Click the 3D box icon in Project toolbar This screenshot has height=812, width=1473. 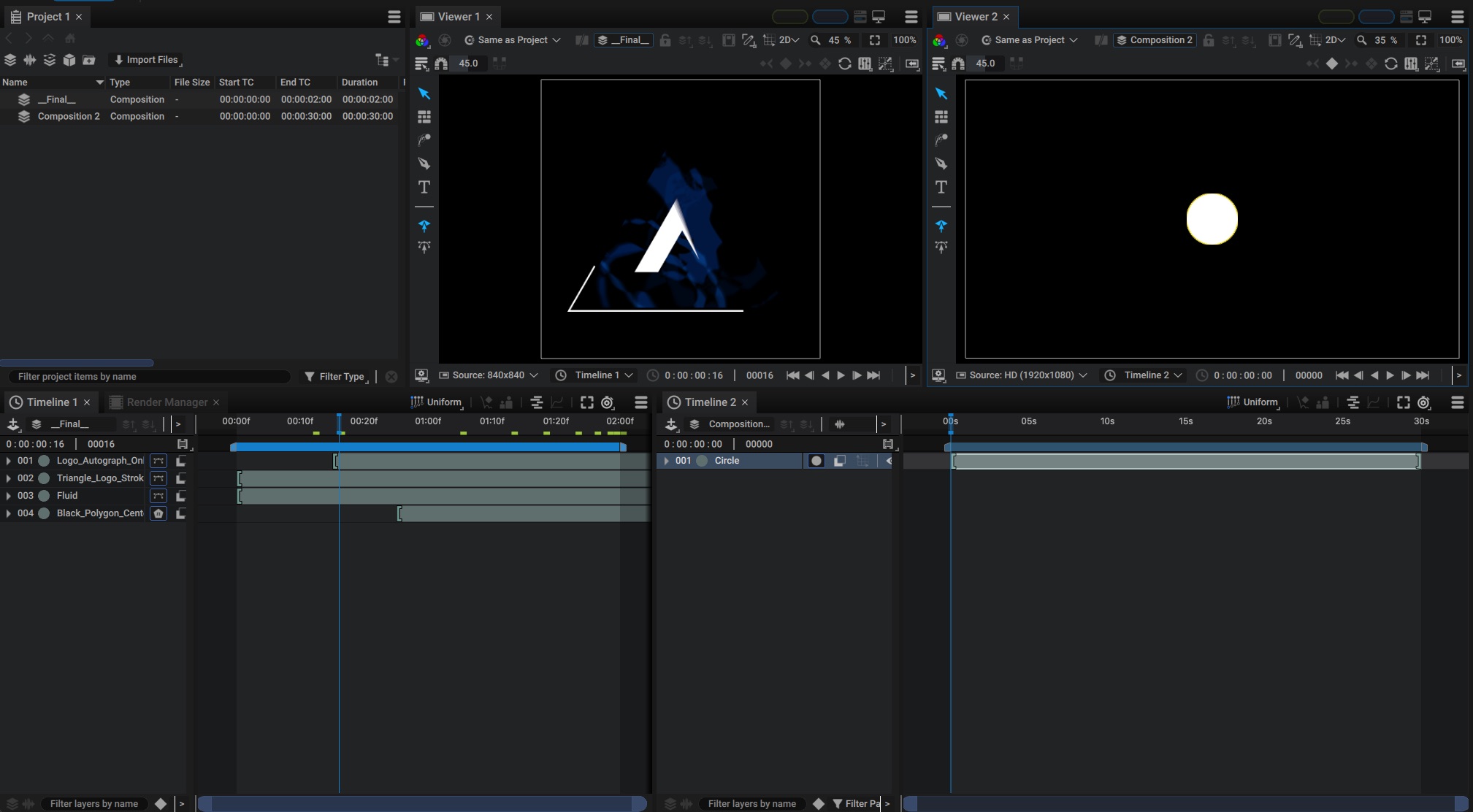pos(69,60)
